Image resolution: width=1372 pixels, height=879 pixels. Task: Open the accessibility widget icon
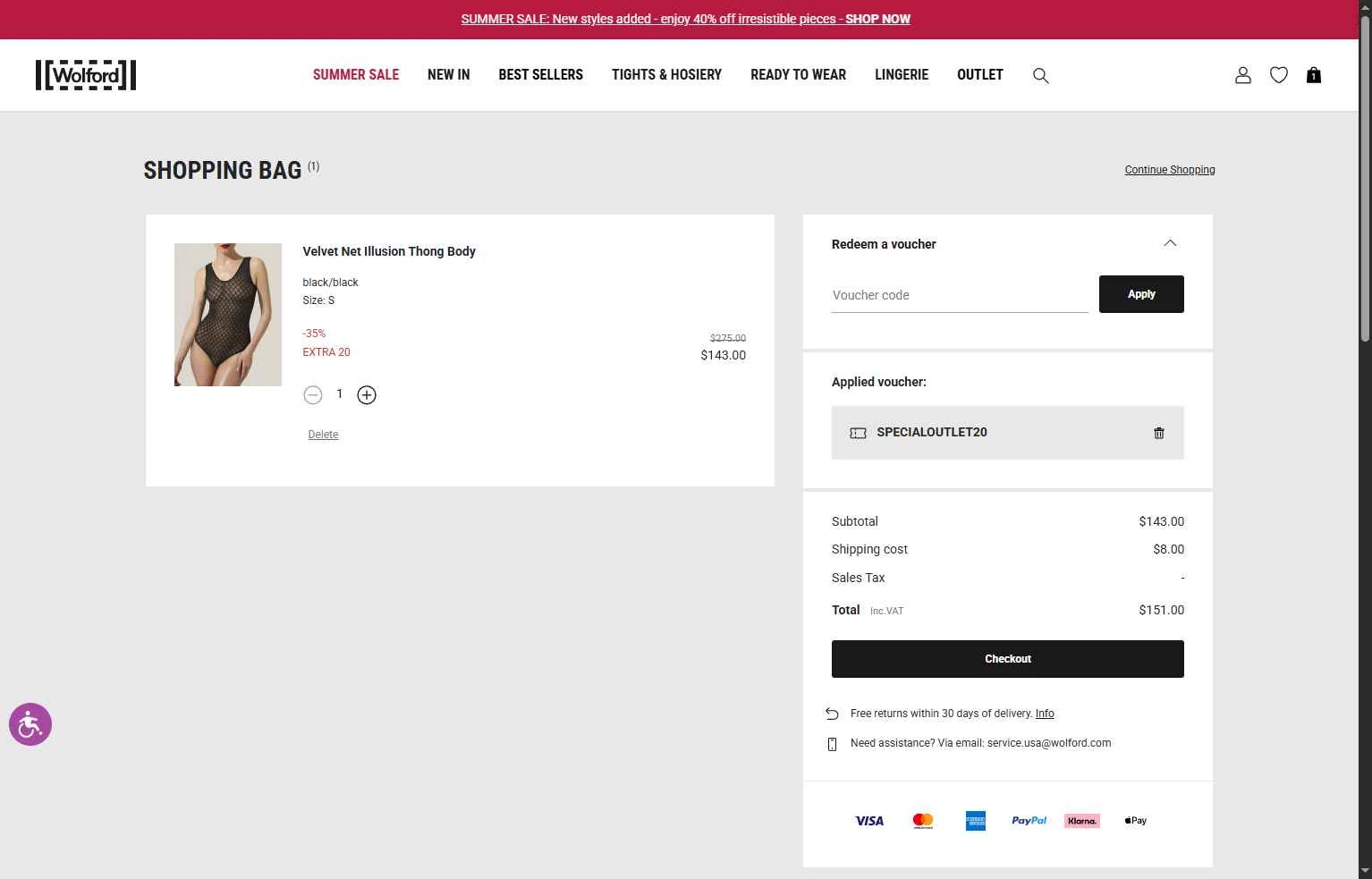pos(30,724)
